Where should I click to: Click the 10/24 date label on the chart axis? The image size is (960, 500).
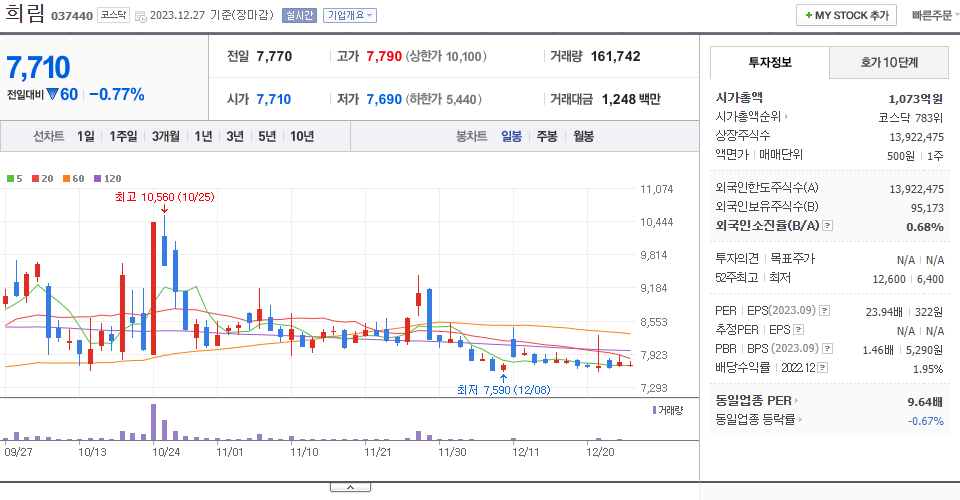point(166,452)
